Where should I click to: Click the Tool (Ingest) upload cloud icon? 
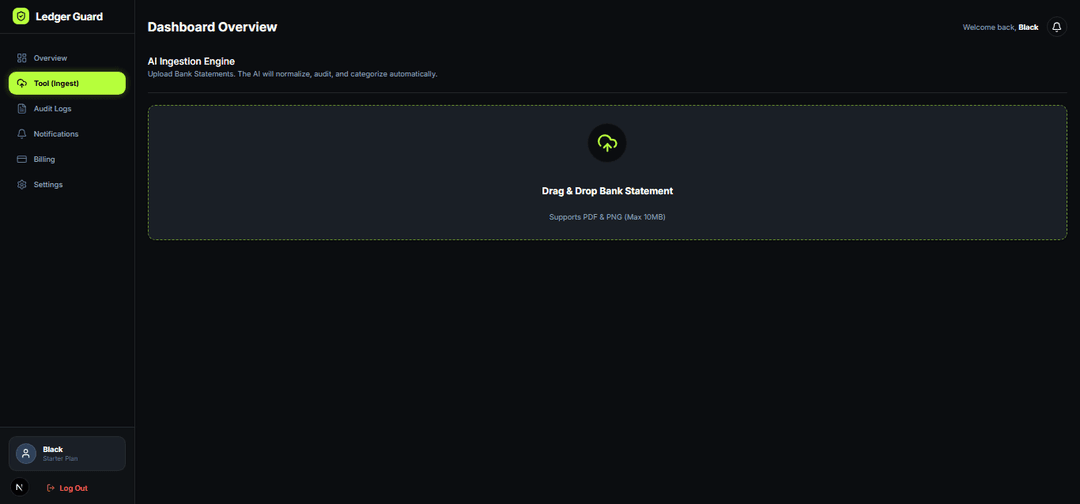click(22, 83)
